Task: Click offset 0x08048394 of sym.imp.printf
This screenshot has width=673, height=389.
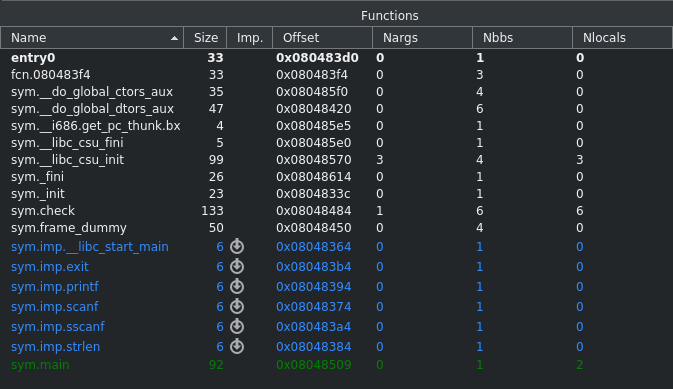Action: click(x=314, y=286)
